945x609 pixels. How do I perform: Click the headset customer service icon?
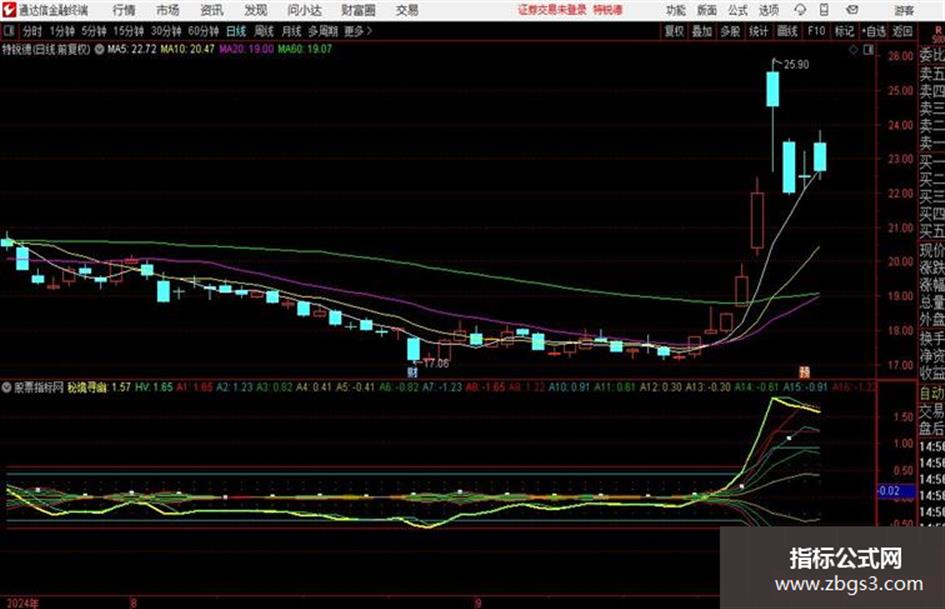click(x=800, y=10)
